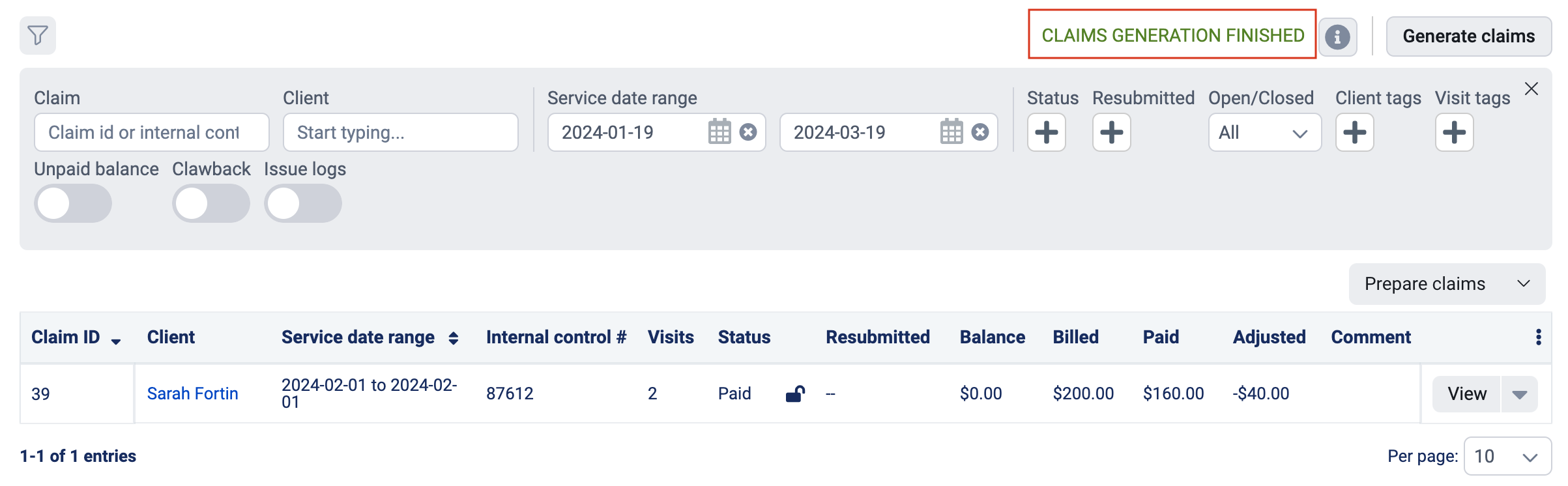The height and width of the screenshot is (486, 1568).
Task: Open the Open/Closed All dropdown
Action: coord(1265,132)
